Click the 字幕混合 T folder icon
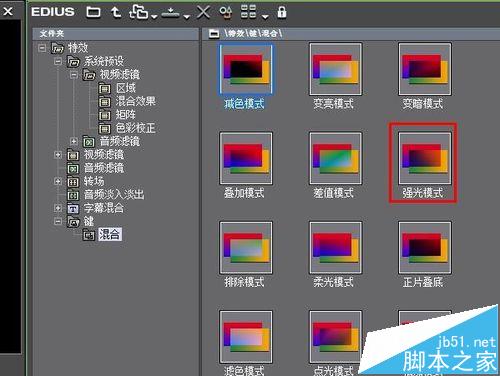500x376 pixels. click(73, 209)
